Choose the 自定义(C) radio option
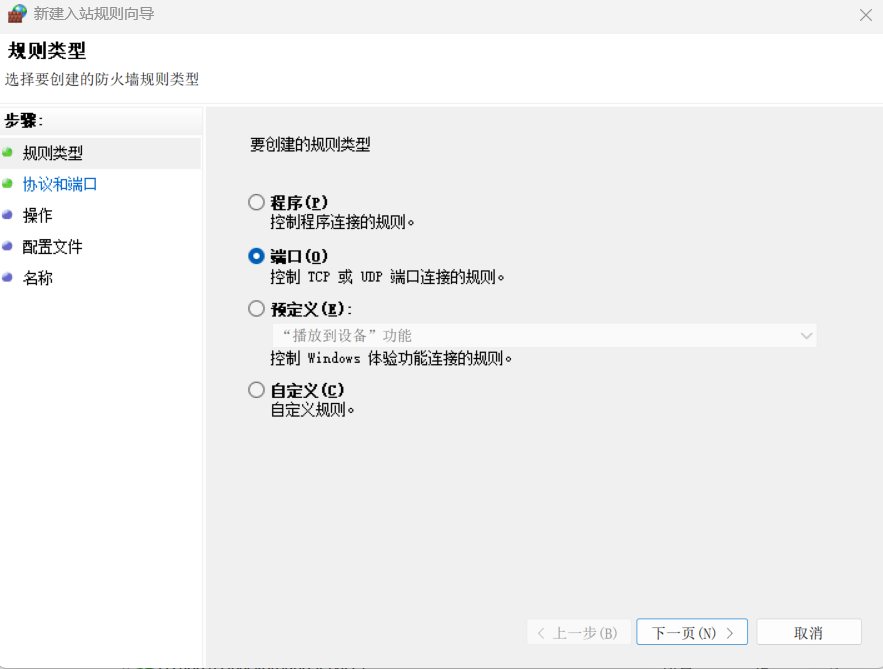The height and width of the screenshot is (669, 883). pos(257,390)
